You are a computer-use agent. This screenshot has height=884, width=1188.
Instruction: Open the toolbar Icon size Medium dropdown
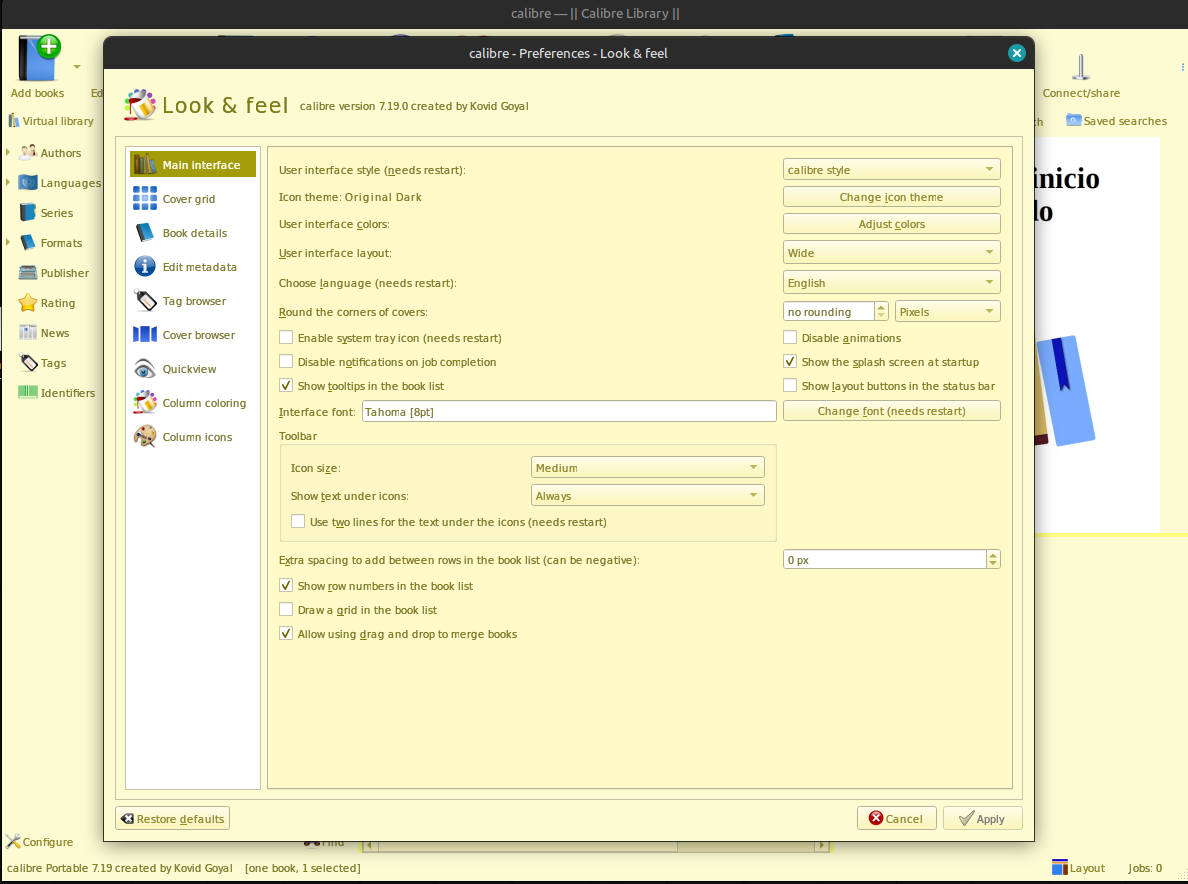click(x=647, y=467)
